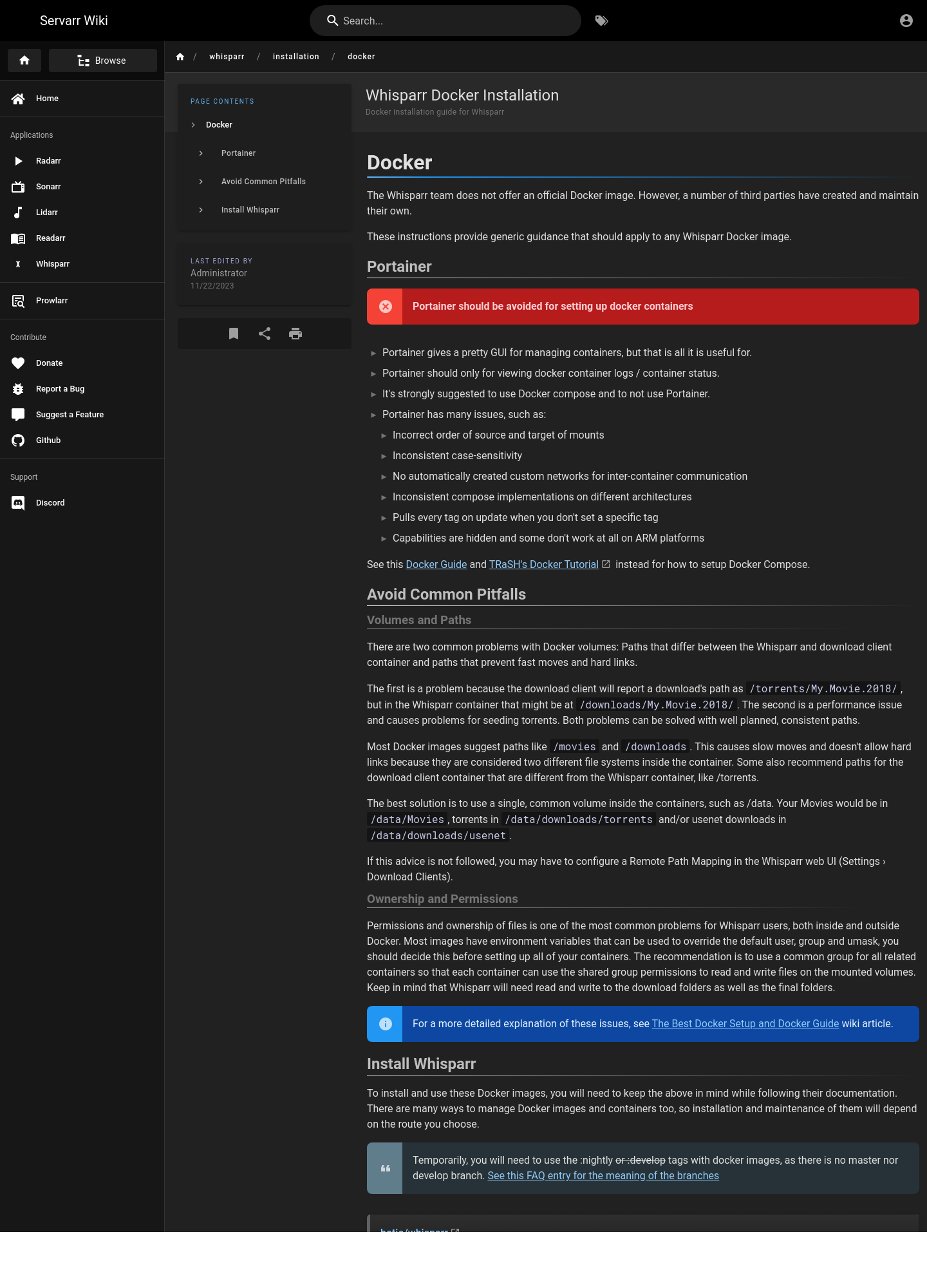Click the Volumes and Paths subheading
The height and width of the screenshot is (1288, 927).
[x=419, y=620]
